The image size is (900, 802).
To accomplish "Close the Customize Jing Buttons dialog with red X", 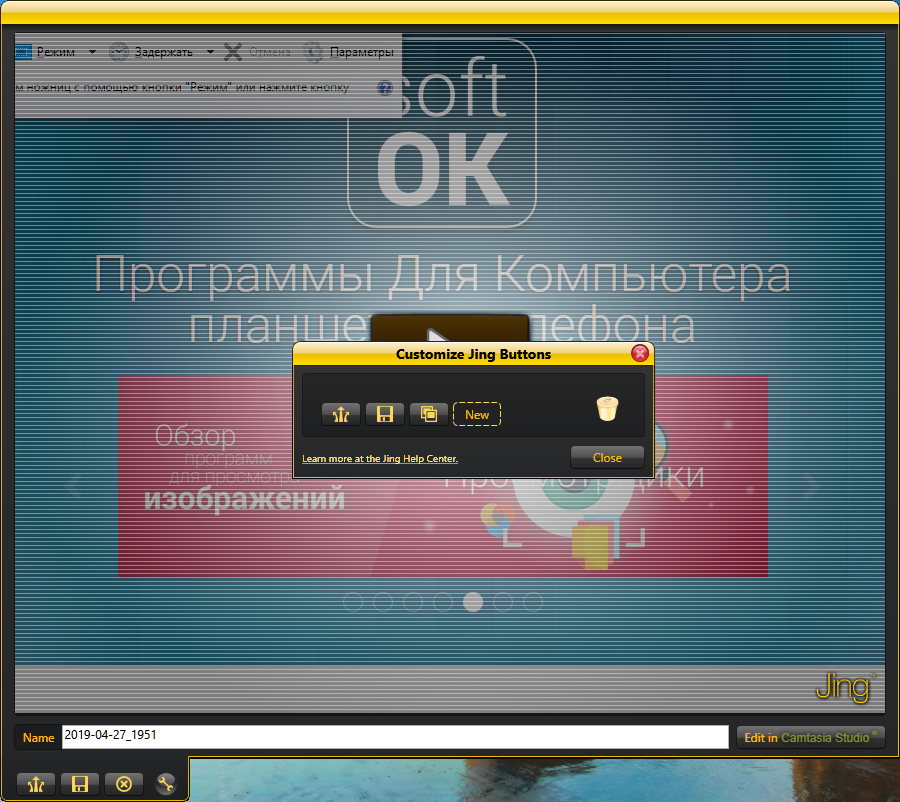I will [x=640, y=353].
